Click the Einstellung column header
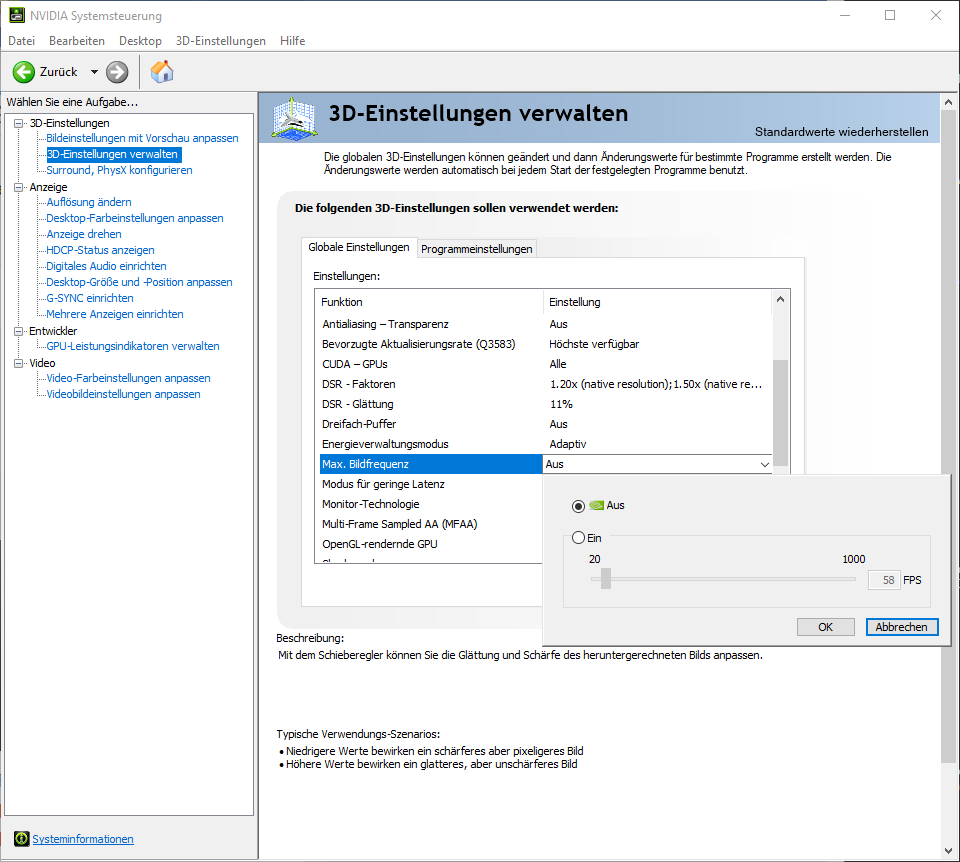Viewport: 960px width, 862px height. click(x=658, y=302)
